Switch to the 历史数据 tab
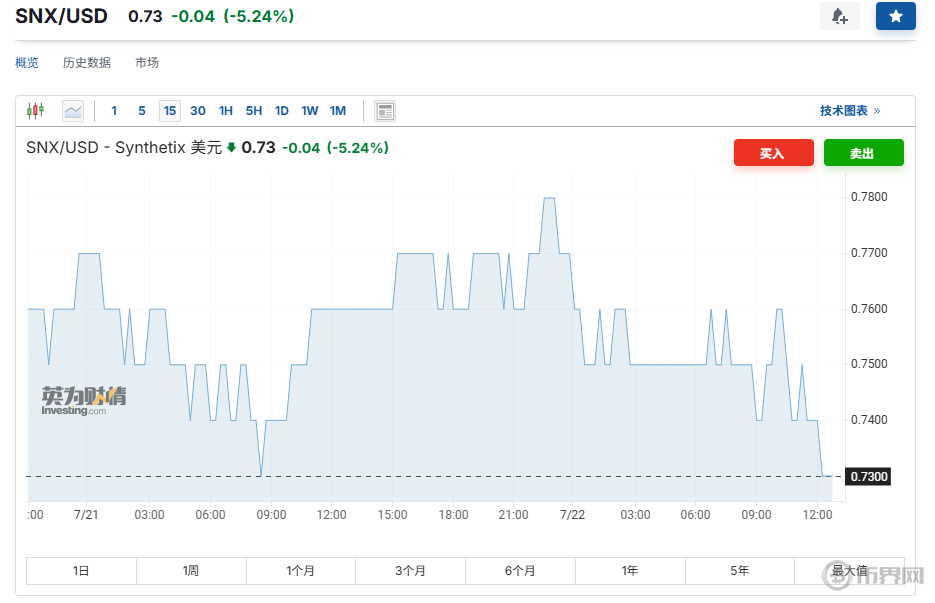 tap(87, 63)
